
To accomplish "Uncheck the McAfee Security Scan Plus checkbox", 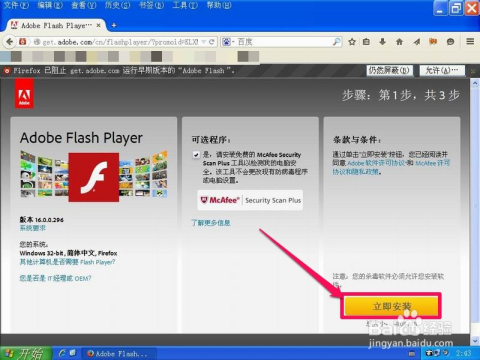I will tap(196, 155).
